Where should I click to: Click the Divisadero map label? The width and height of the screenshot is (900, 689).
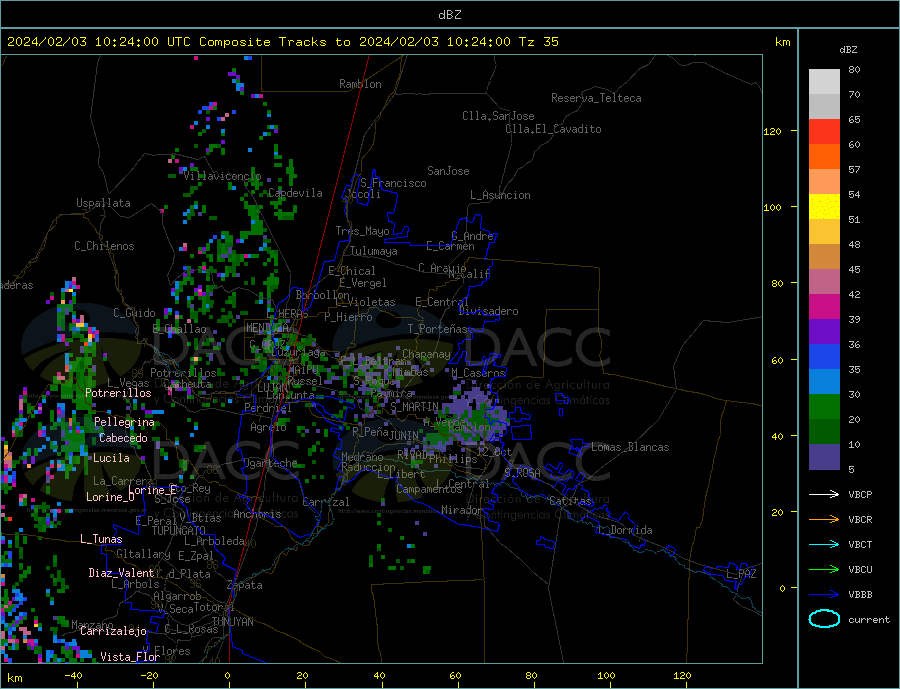[x=488, y=311]
